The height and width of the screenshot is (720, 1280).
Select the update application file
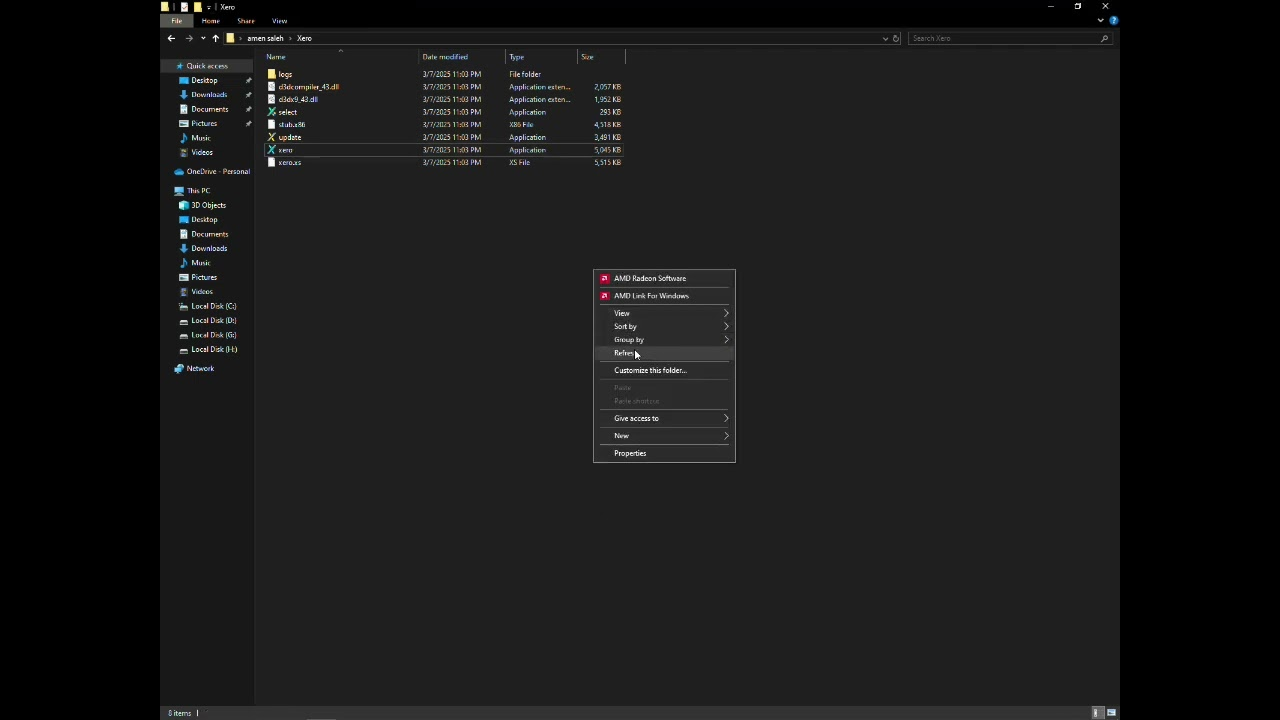click(289, 137)
